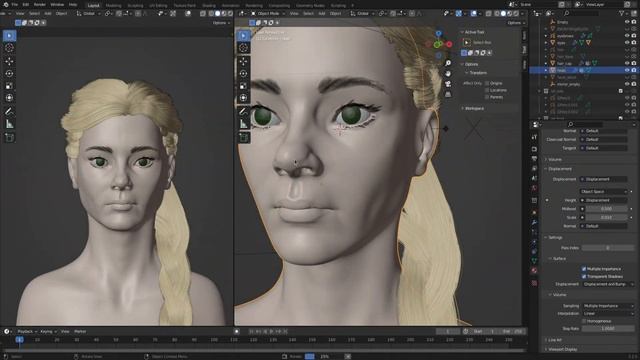Screen dimensions: 640x360
Task: Click the outliner filter funnel icon
Action: click(x=622, y=13)
